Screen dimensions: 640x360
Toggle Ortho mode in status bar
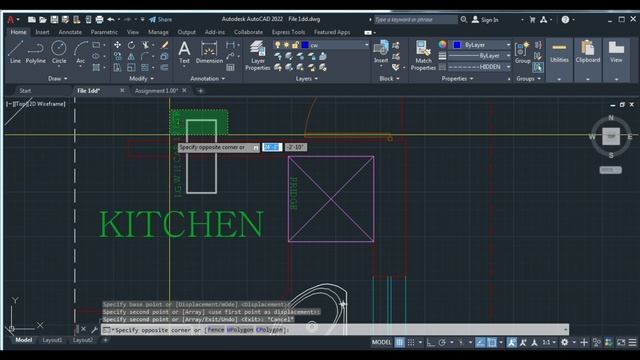pos(431,342)
